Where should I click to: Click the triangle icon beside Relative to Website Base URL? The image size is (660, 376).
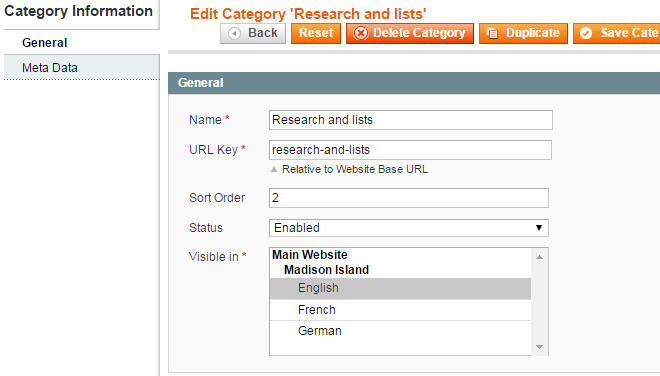[274, 169]
